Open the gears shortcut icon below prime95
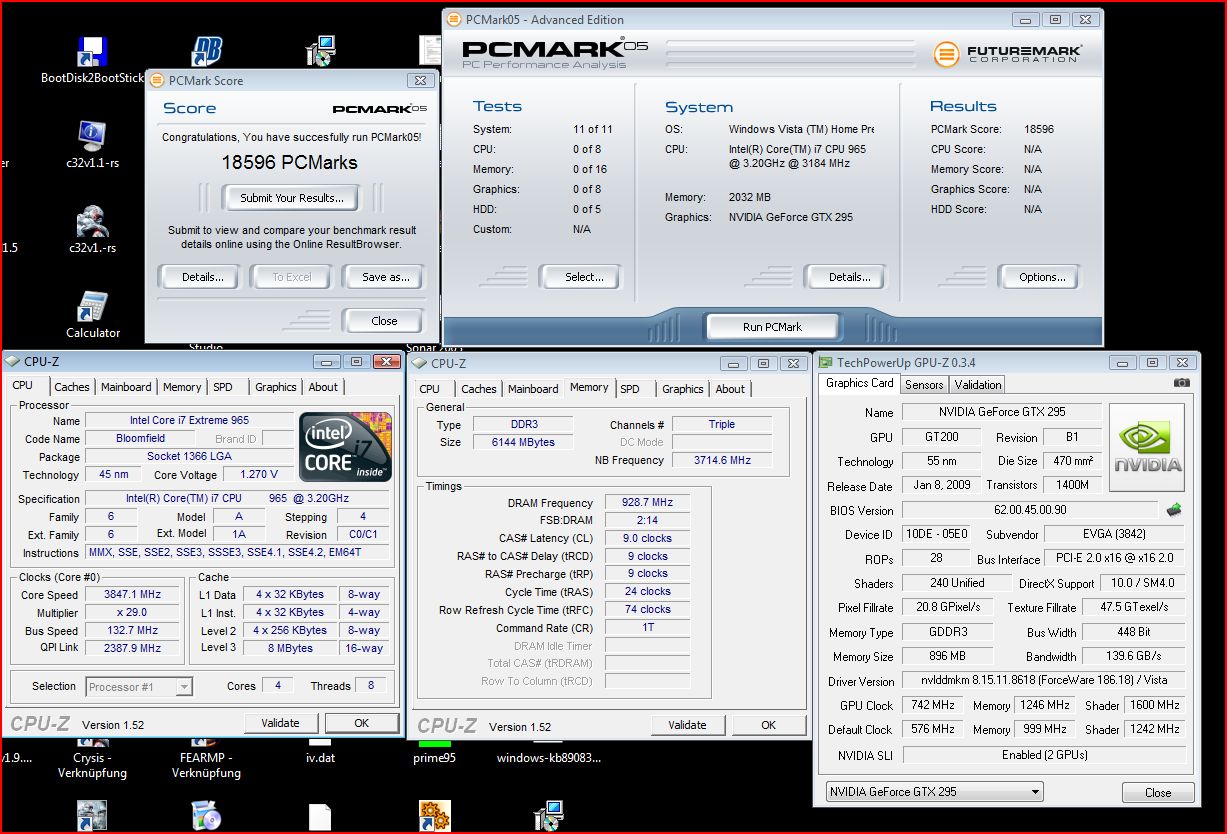Viewport: 1227px width, 834px height. (434, 816)
